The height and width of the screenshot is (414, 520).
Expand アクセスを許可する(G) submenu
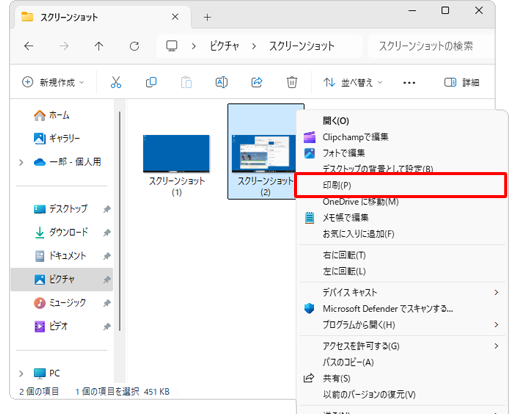click(496, 346)
